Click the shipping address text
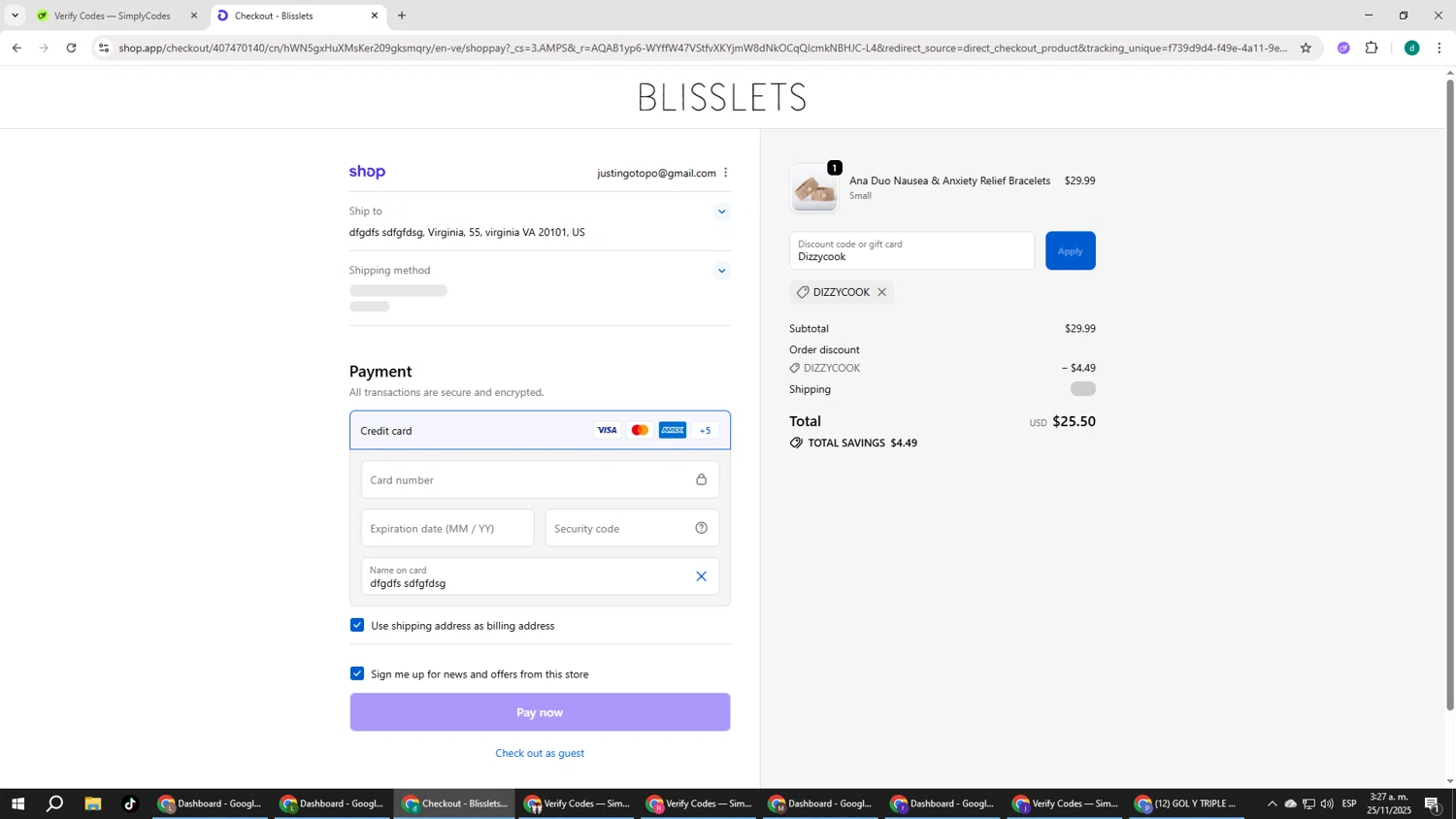This screenshot has height=819, width=1456. [x=467, y=232]
